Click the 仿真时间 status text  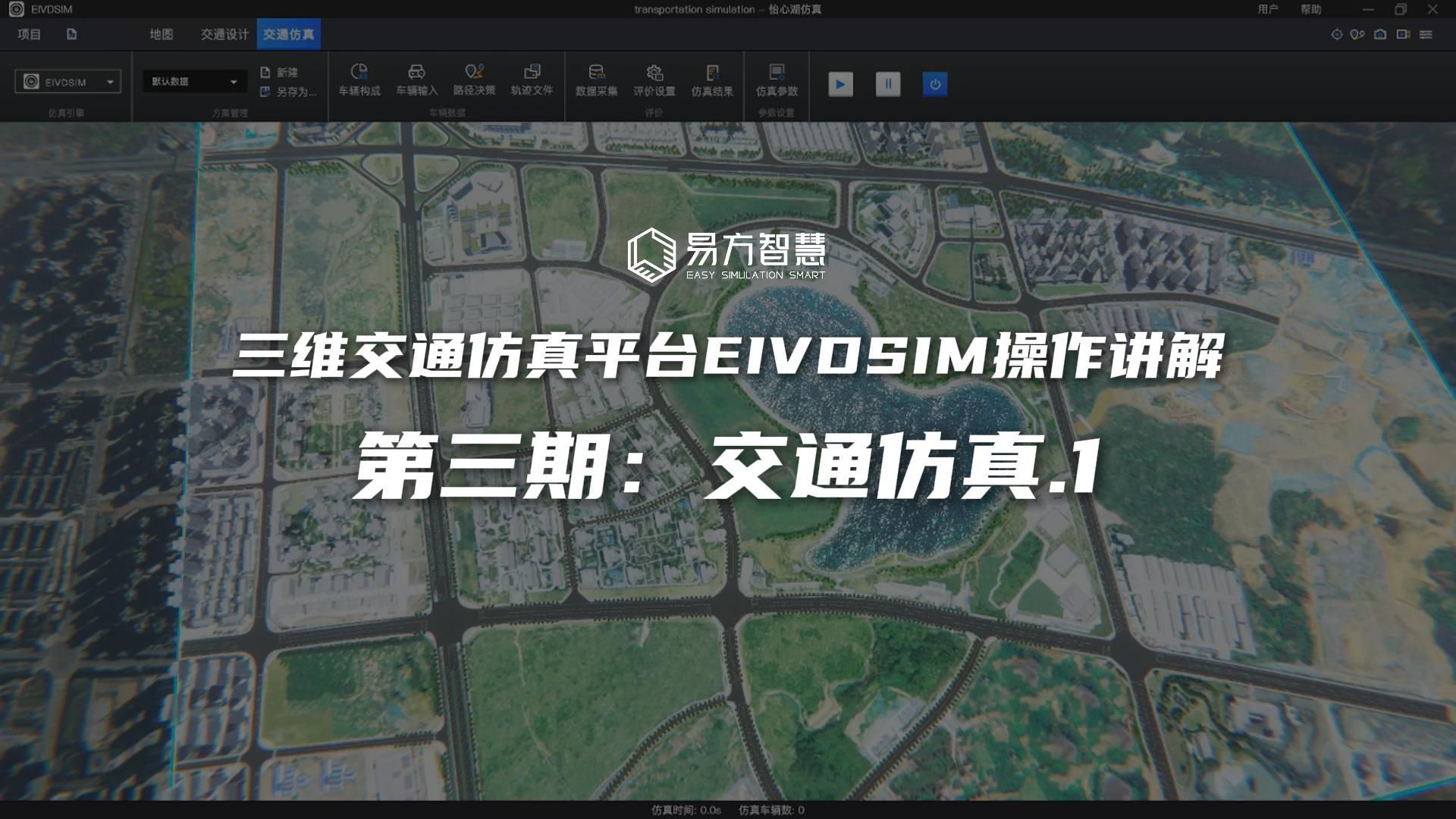pyautogui.click(x=686, y=810)
